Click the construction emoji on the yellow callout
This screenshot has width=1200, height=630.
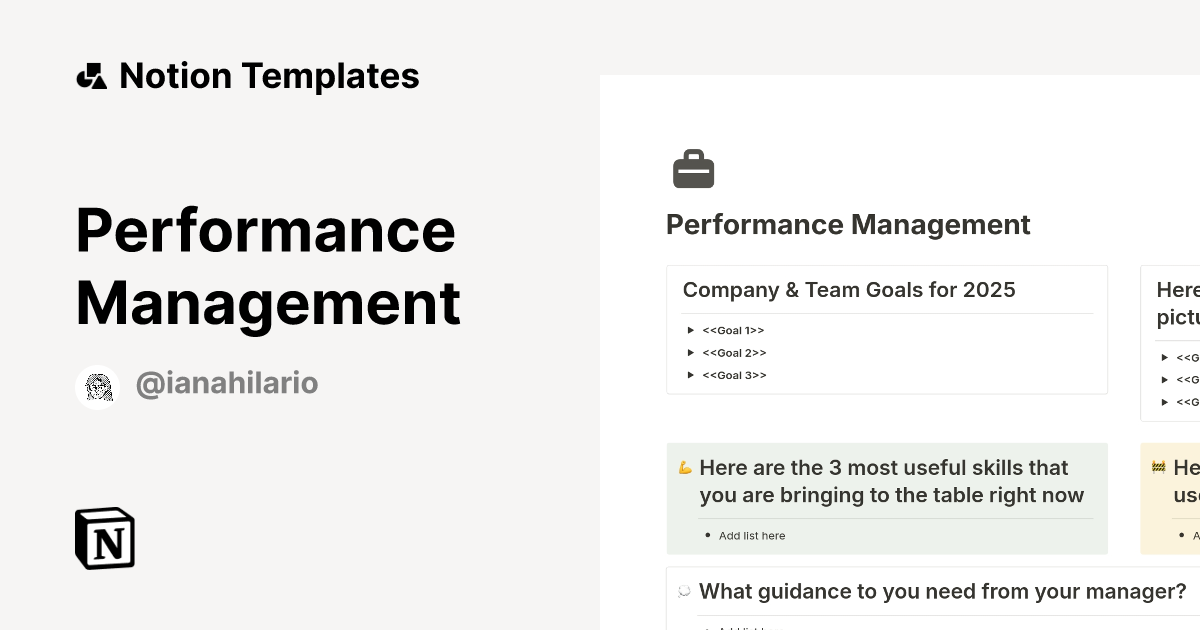pos(1158,466)
